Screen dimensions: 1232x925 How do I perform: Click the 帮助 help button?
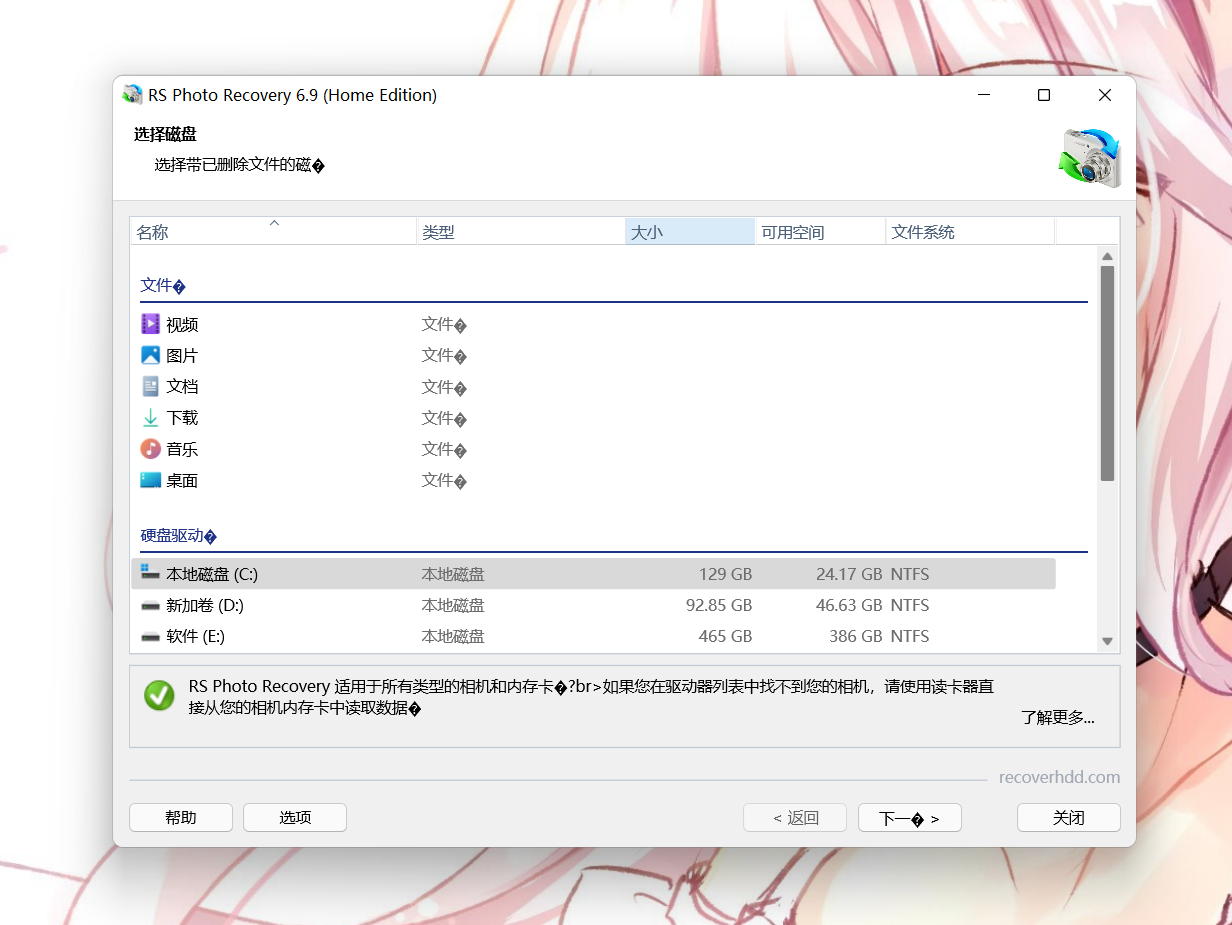(x=181, y=818)
